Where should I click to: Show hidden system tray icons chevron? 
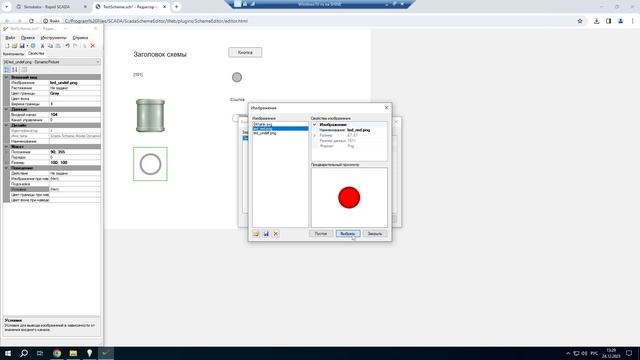(568, 353)
